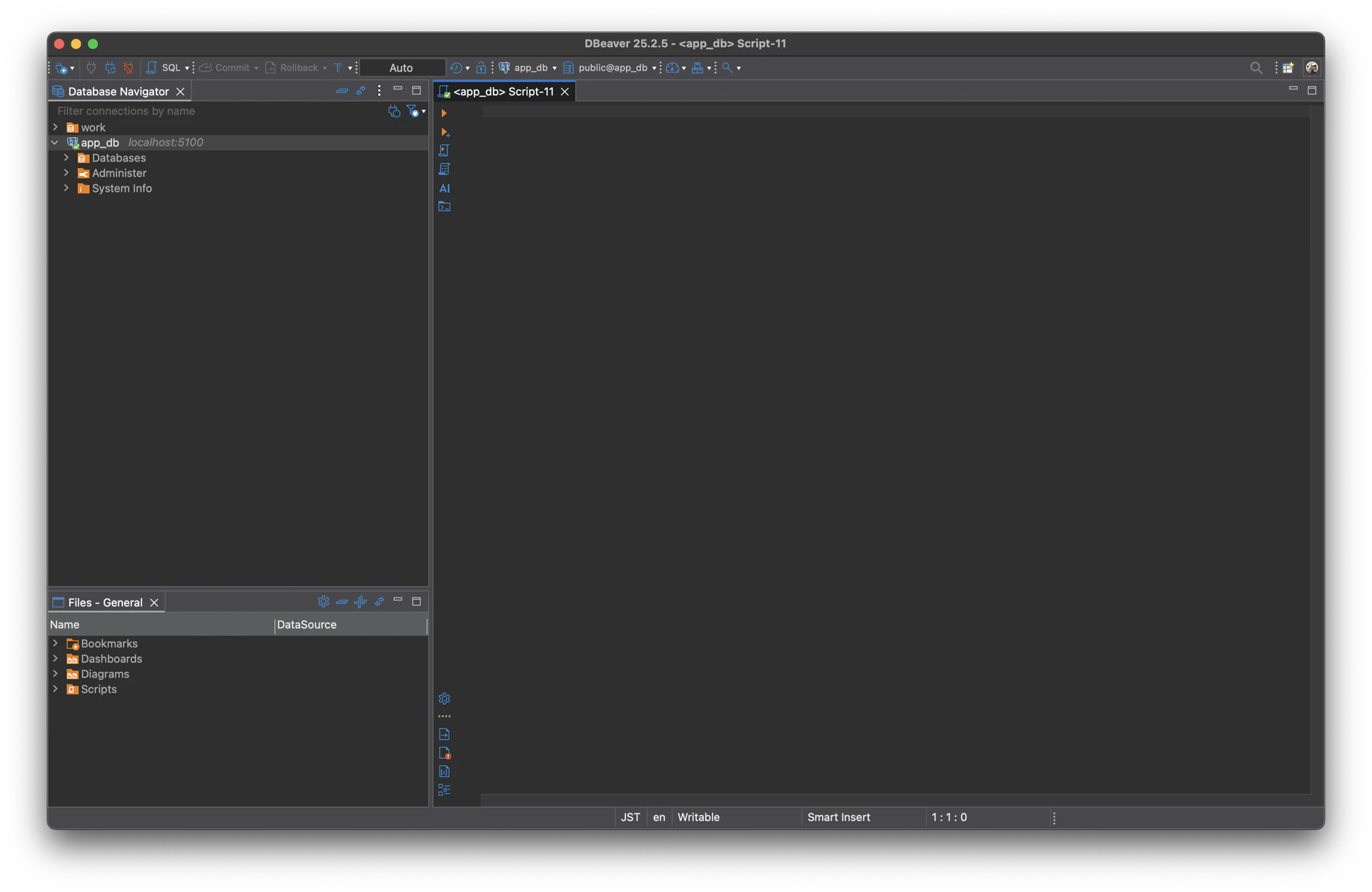The image size is (1372, 892).
Task: Select the DBeaver perspective icon
Action: tap(1312, 68)
